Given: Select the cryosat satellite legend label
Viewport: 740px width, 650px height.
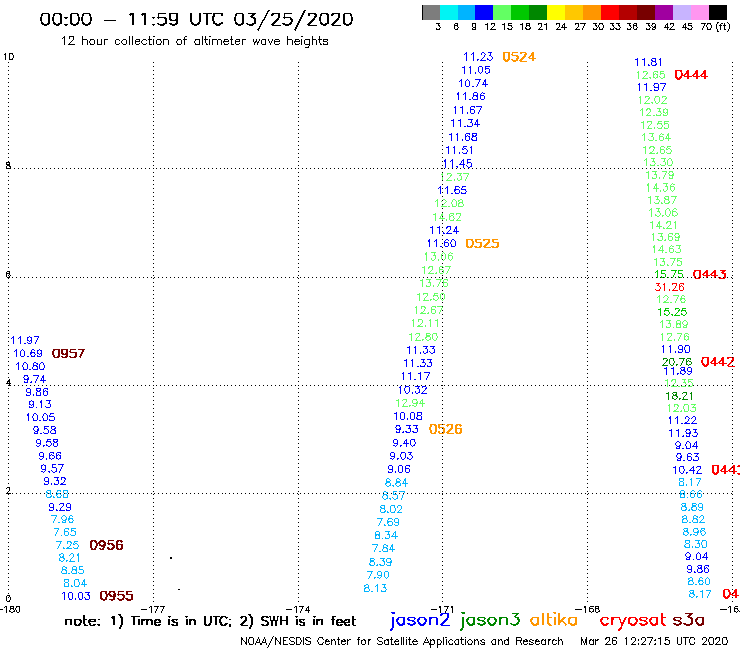Looking at the screenshot, I should point(633,620).
